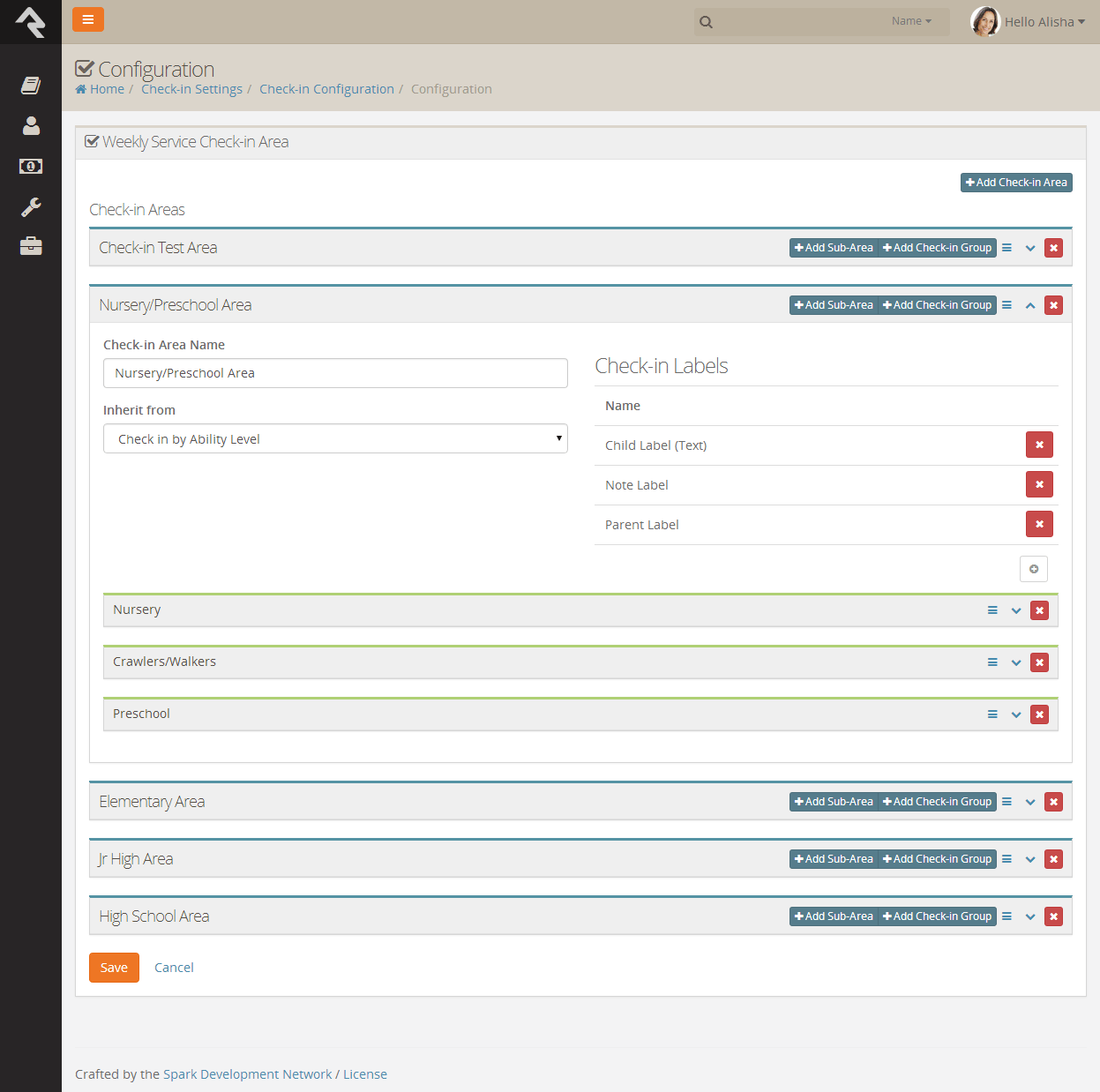Add Check-in Group to Jr High Area

coord(937,859)
